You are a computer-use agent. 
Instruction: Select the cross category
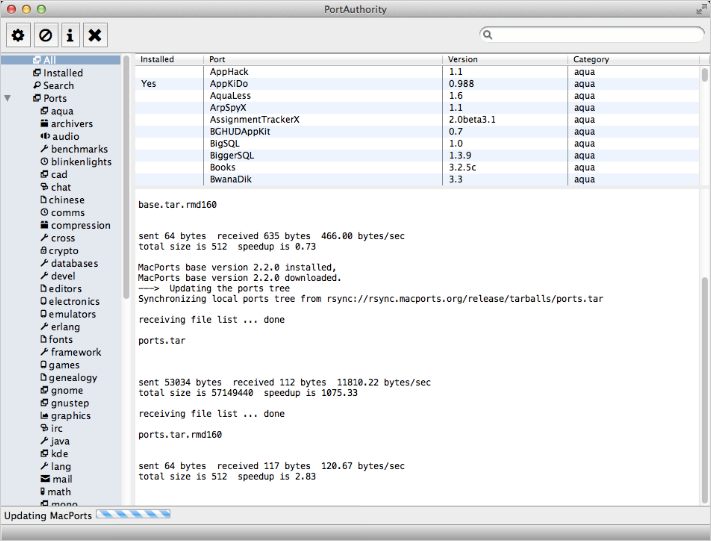[58, 238]
